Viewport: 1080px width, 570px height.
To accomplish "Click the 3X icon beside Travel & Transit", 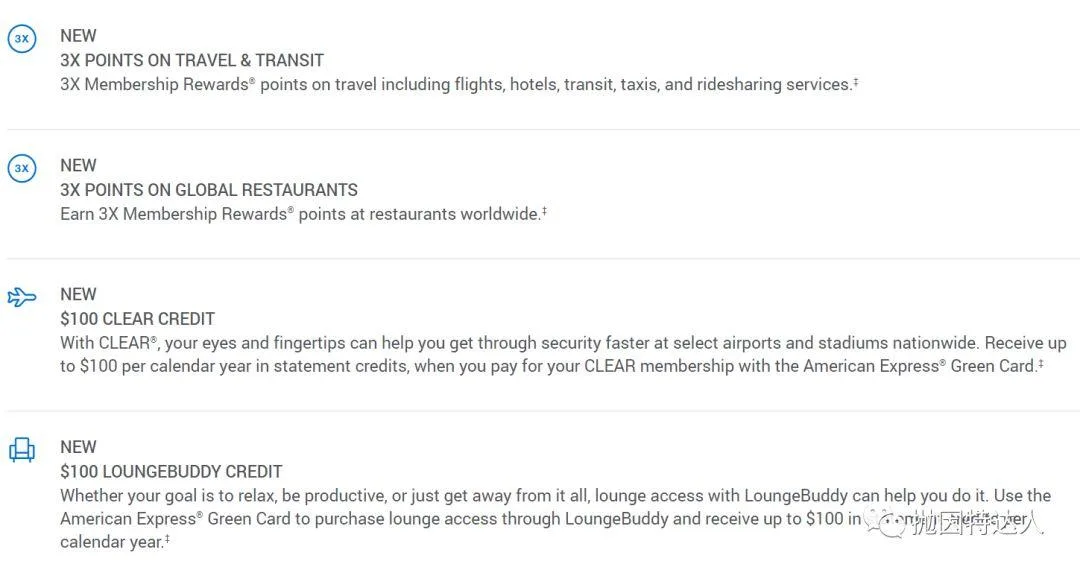I will tap(21, 40).
